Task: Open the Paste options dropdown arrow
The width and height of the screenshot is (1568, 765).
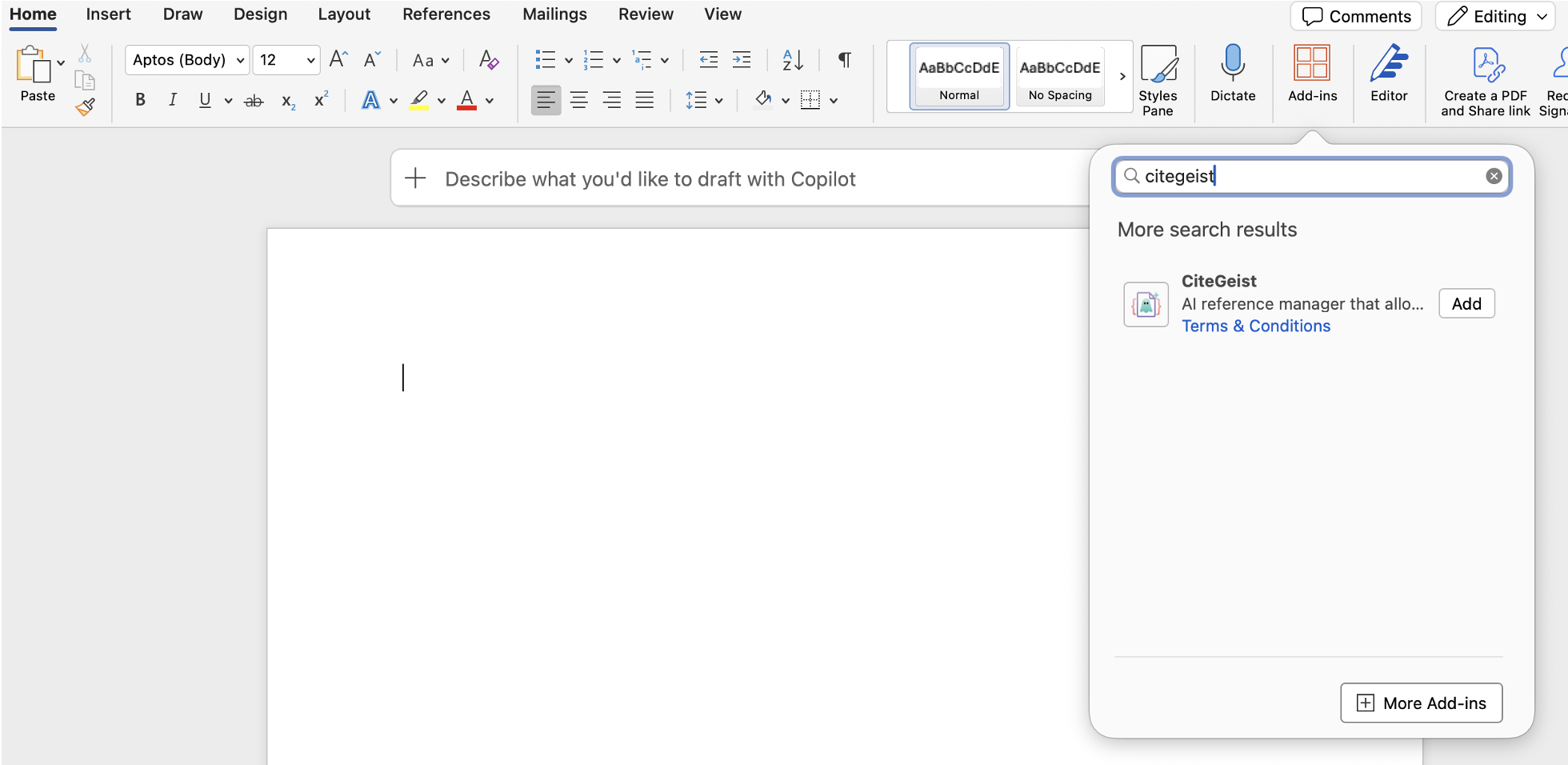Action: tap(61, 63)
